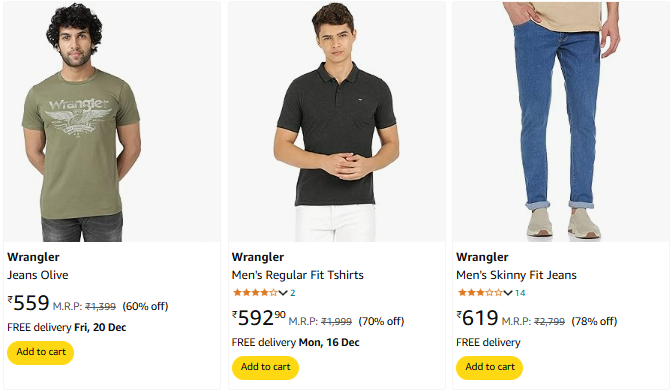The height and width of the screenshot is (392, 672).
Task: Open the Men's Regular Fit Tshirts link
Action: [x=297, y=275]
